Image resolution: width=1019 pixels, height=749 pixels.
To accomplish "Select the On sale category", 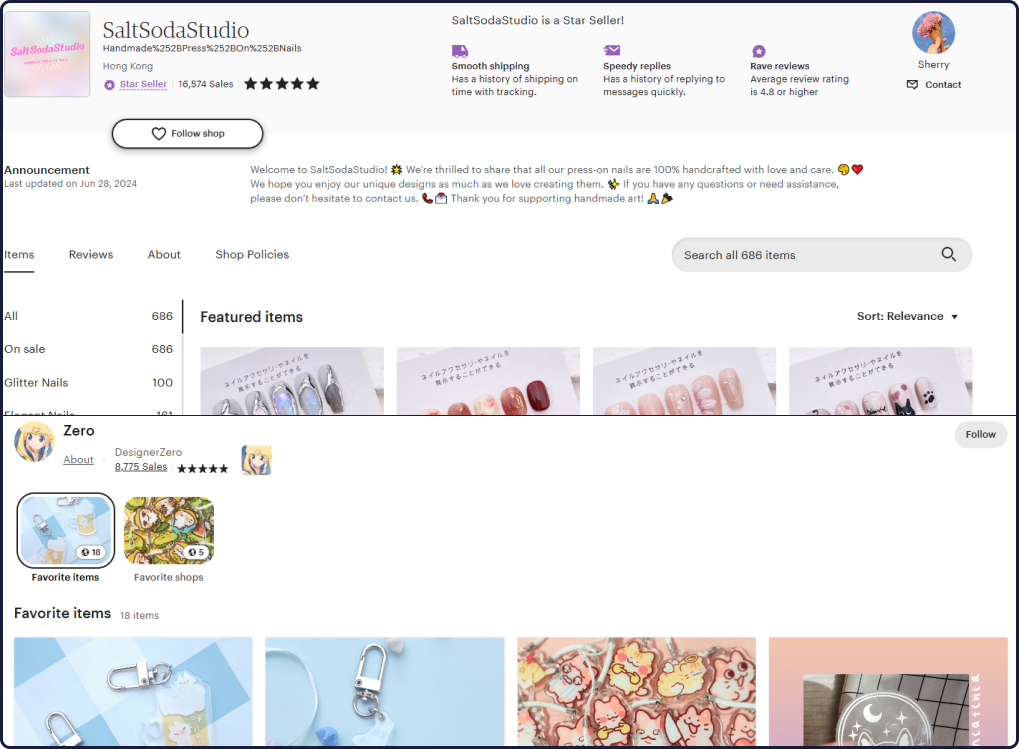I will pyautogui.click(x=88, y=349).
